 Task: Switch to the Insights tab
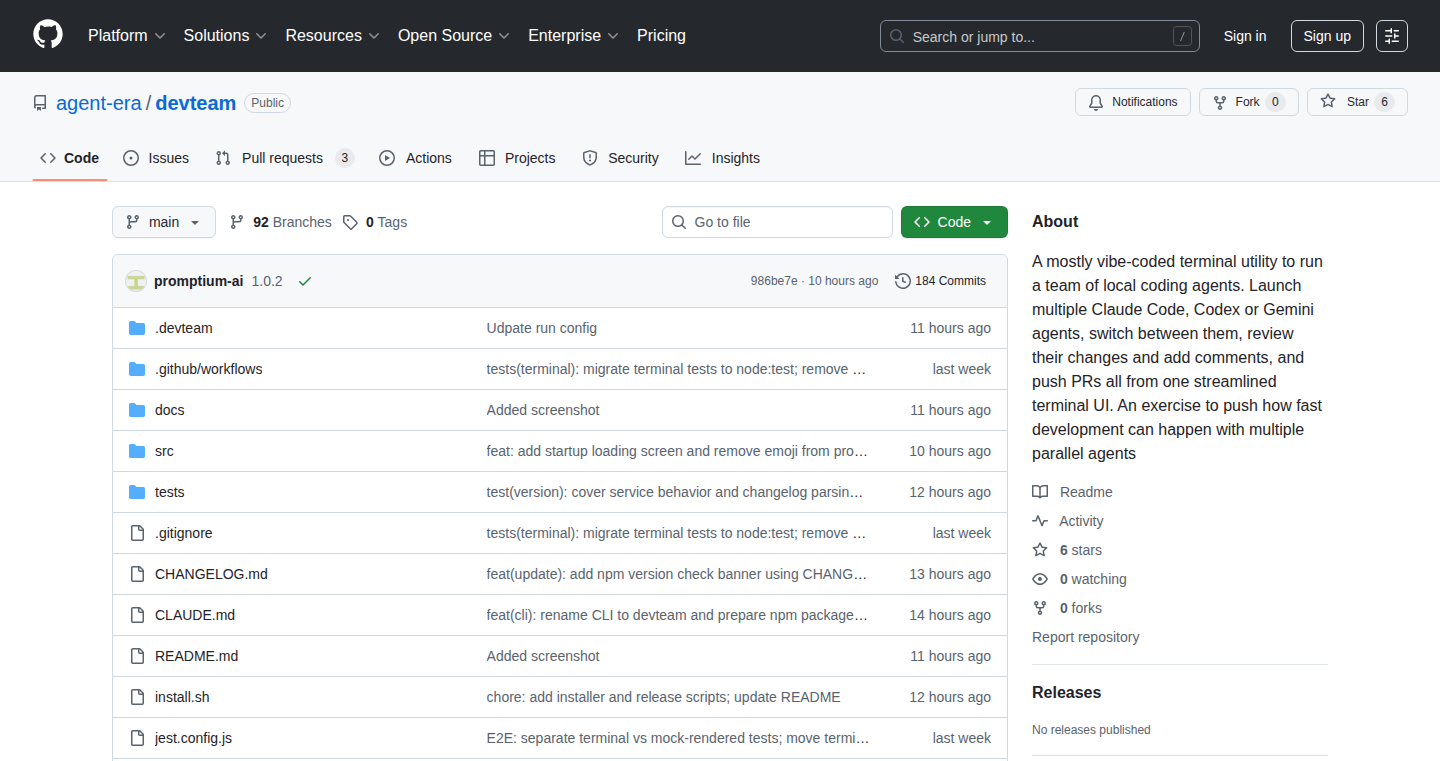coord(722,158)
